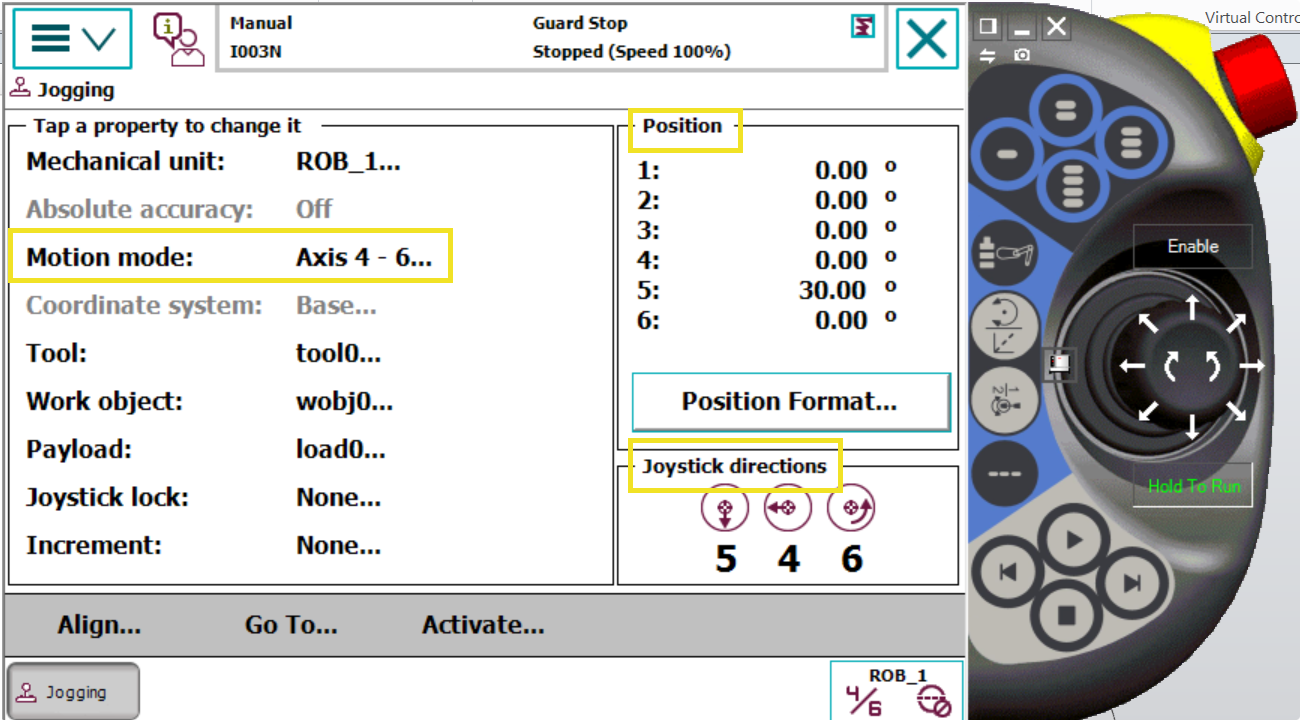Select the Jogging taskbar tab
The width and height of the screenshot is (1300, 720).
(73, 692)
